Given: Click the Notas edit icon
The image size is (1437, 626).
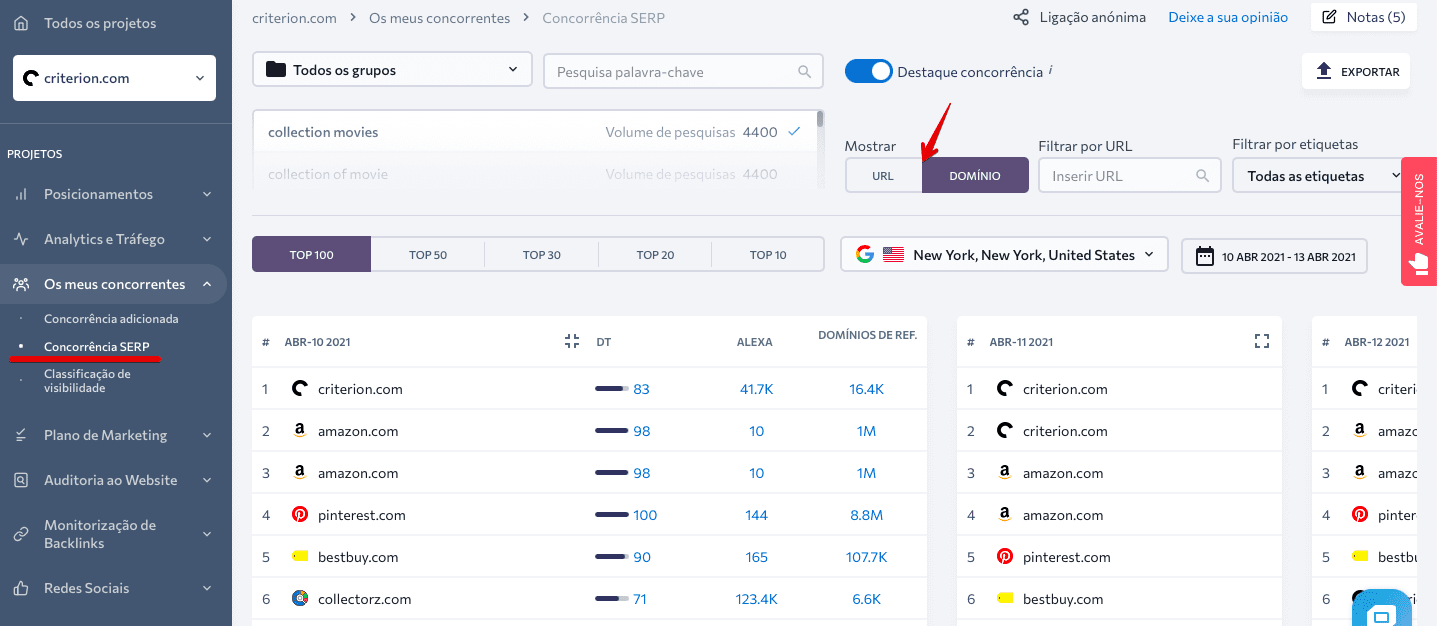Looking at the screenshot, I should coord(1330,17).
